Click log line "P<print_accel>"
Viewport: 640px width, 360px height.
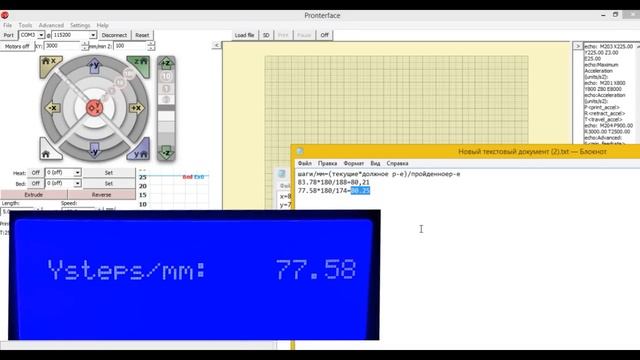602,107
